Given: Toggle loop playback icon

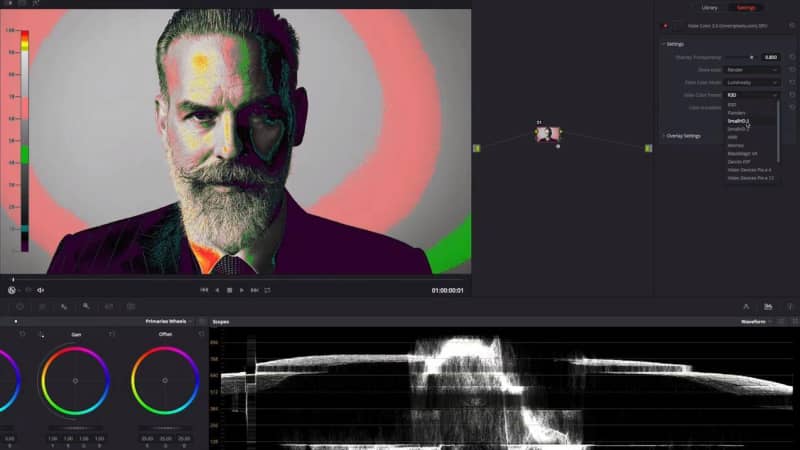Looking at the screenshot, I should point(267,290).
